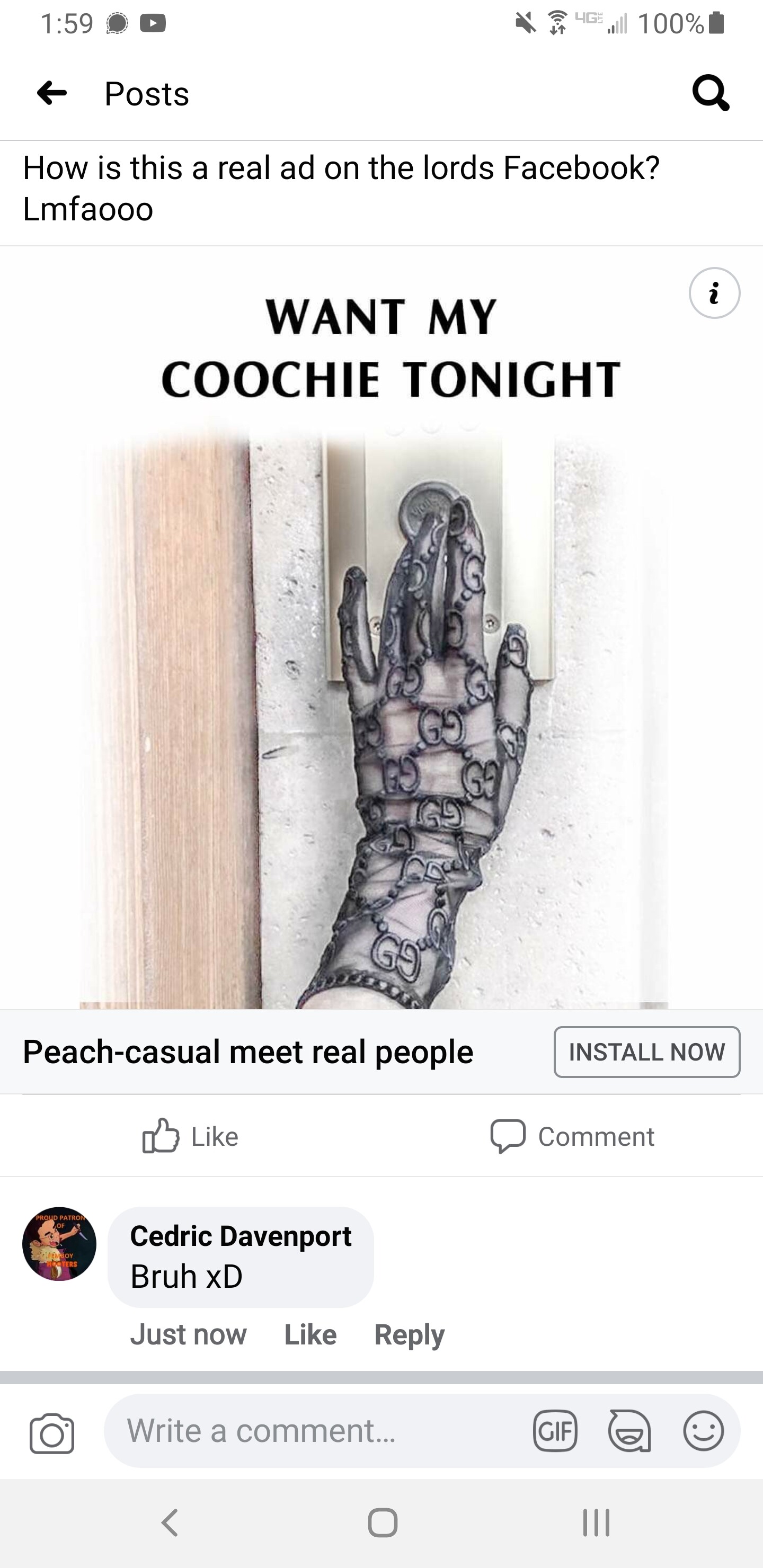Open the GIF picker icon

(x=555, y=1430)
